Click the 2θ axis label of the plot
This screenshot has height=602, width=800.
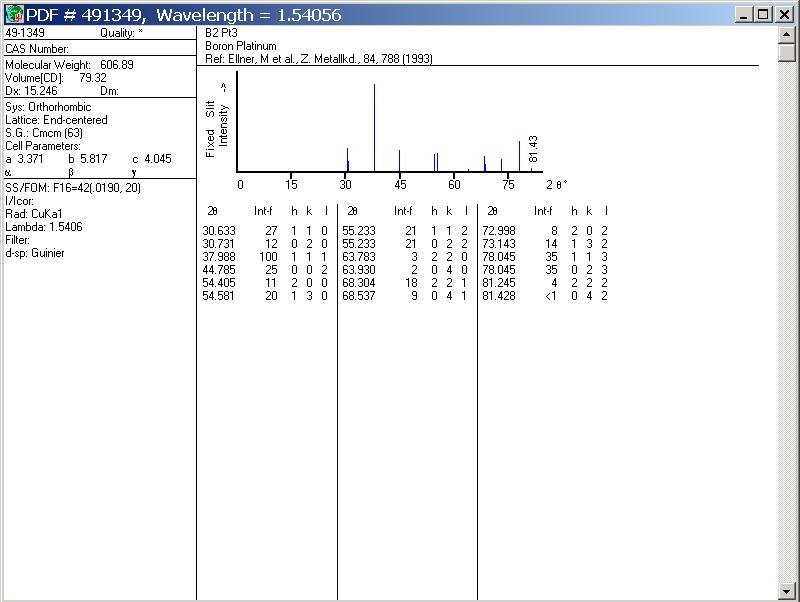(x=557, y=185)
